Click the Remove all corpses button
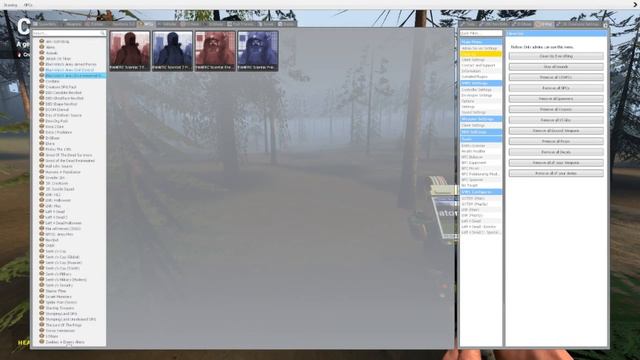This screenshot has width=640, height=360. click(x=556, y=109)
